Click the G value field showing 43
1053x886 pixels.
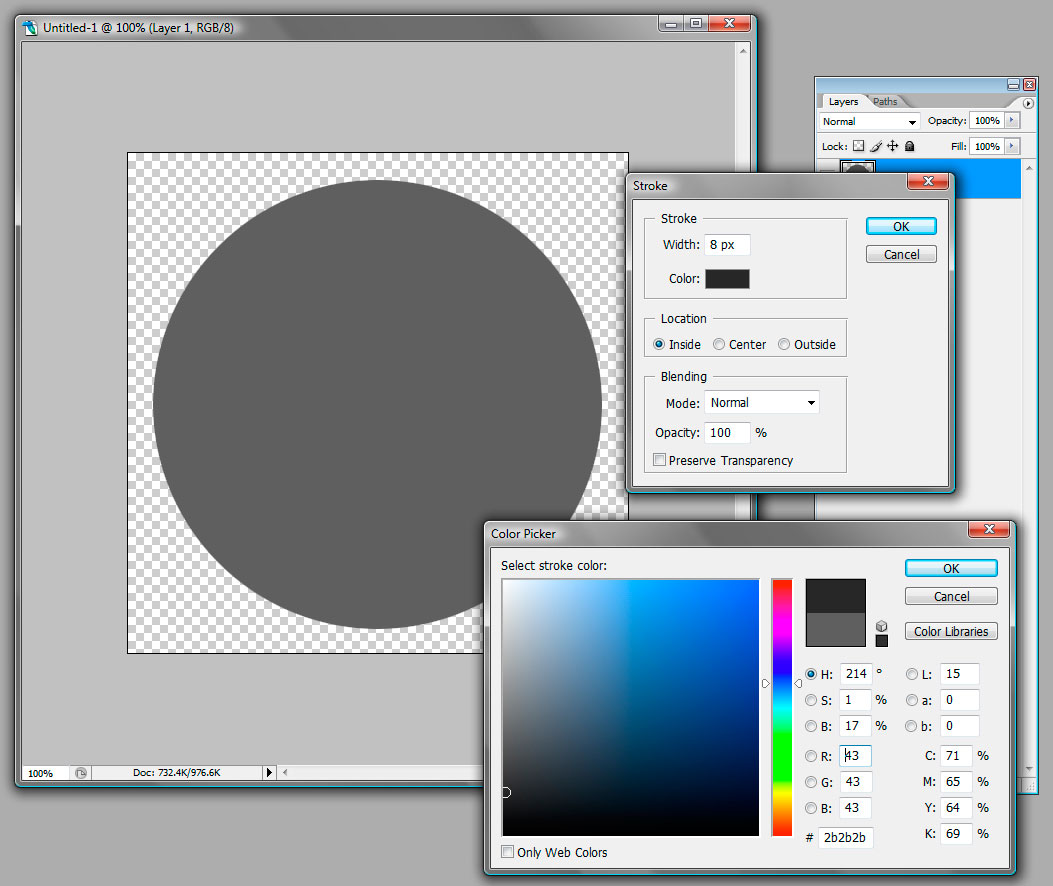pyautogui.click(x=856, y=782)
